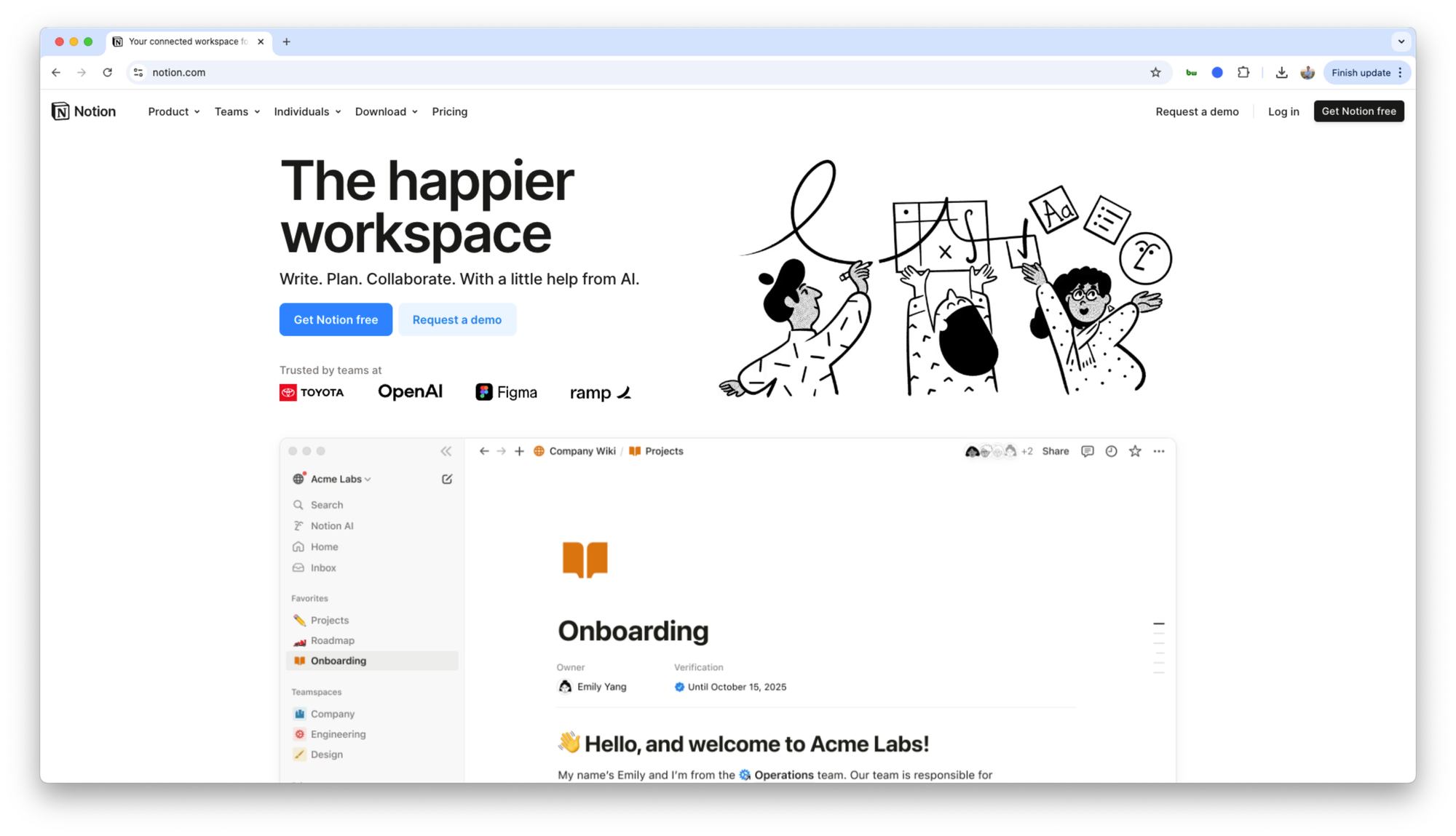Expand the Teams dropdown menu

[x=237, y=111]
